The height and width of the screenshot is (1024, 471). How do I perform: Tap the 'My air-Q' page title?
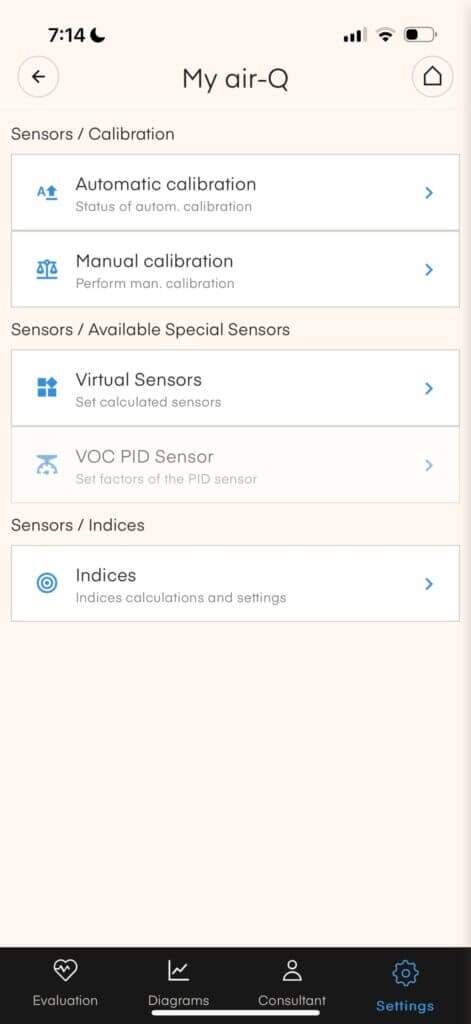pos(235,79)
